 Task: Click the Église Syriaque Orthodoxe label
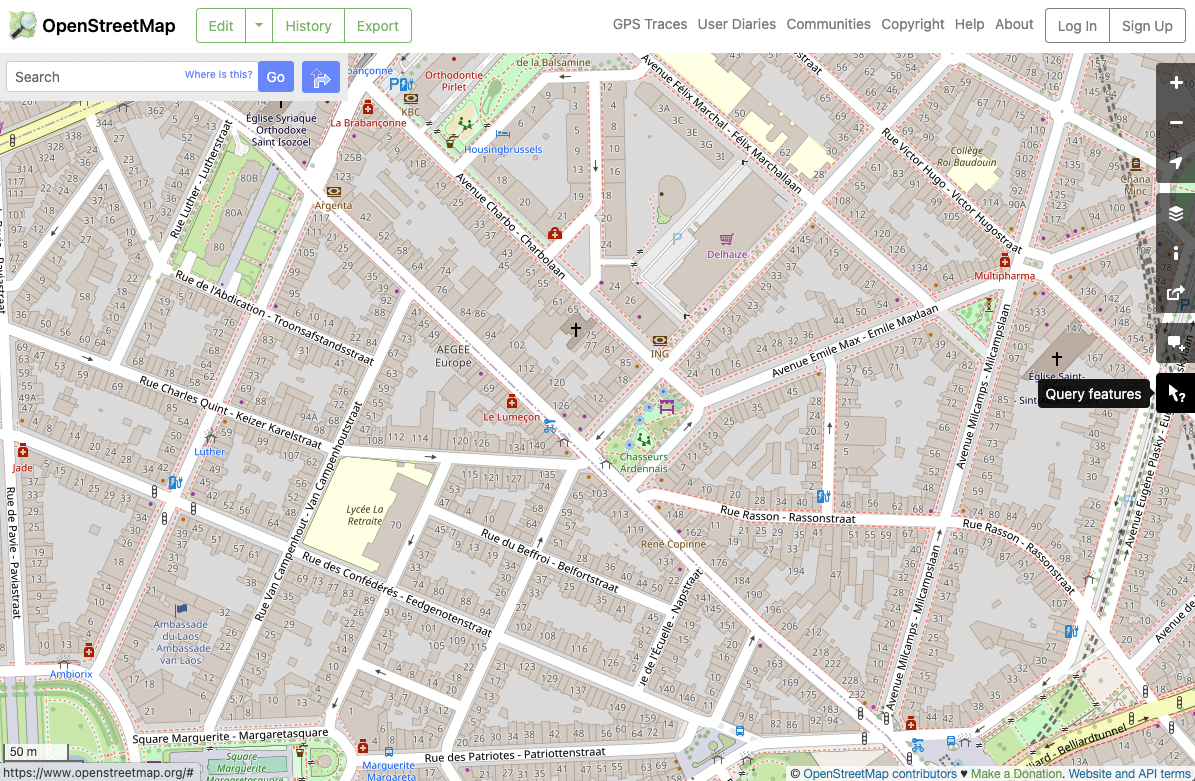[281, 130]
